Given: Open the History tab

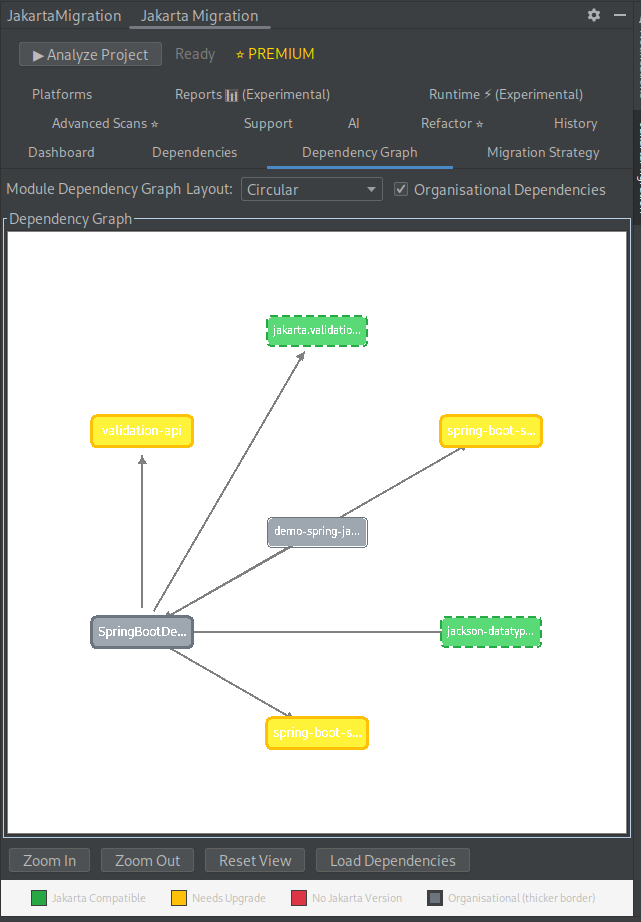Looking at the screenshot, I should point(575,123).
